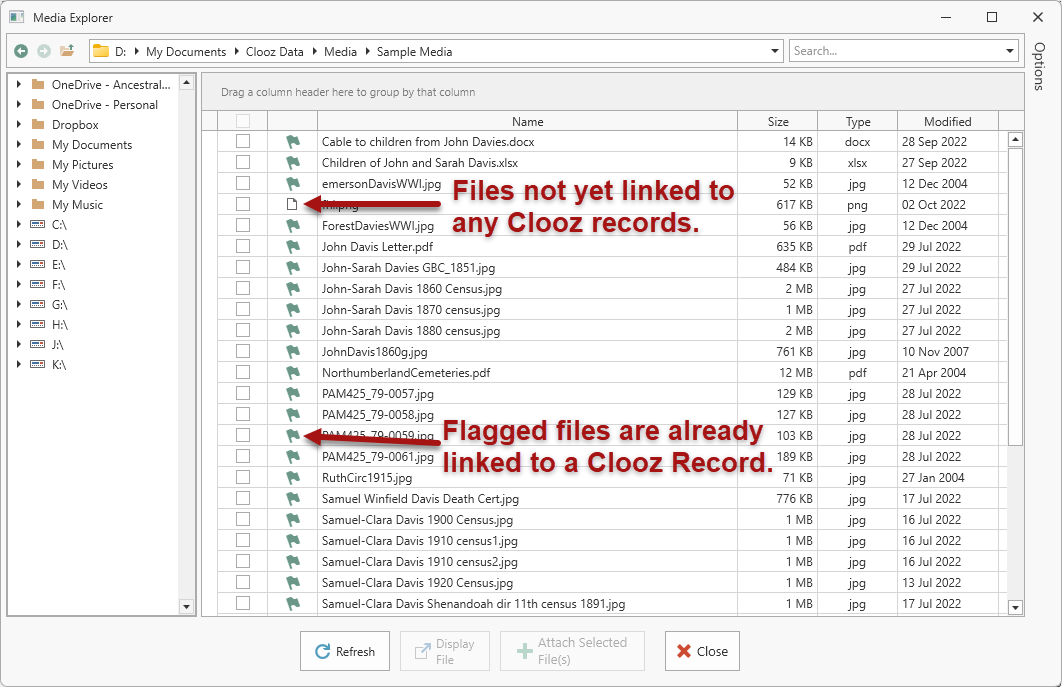Click into the Search input field
The image size is (1062, 687).
(x=895, y=51)
